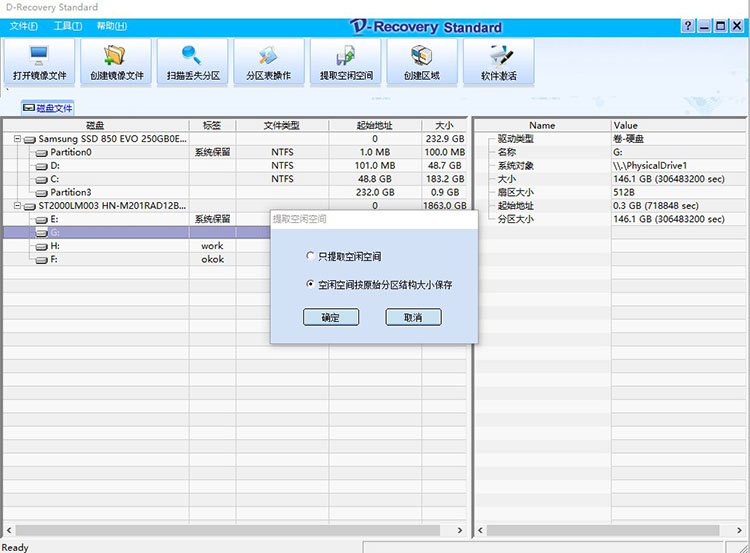Select the 创建区域 toolbar icon
This screenshot has height=553, width=750.
coord(422,63)
